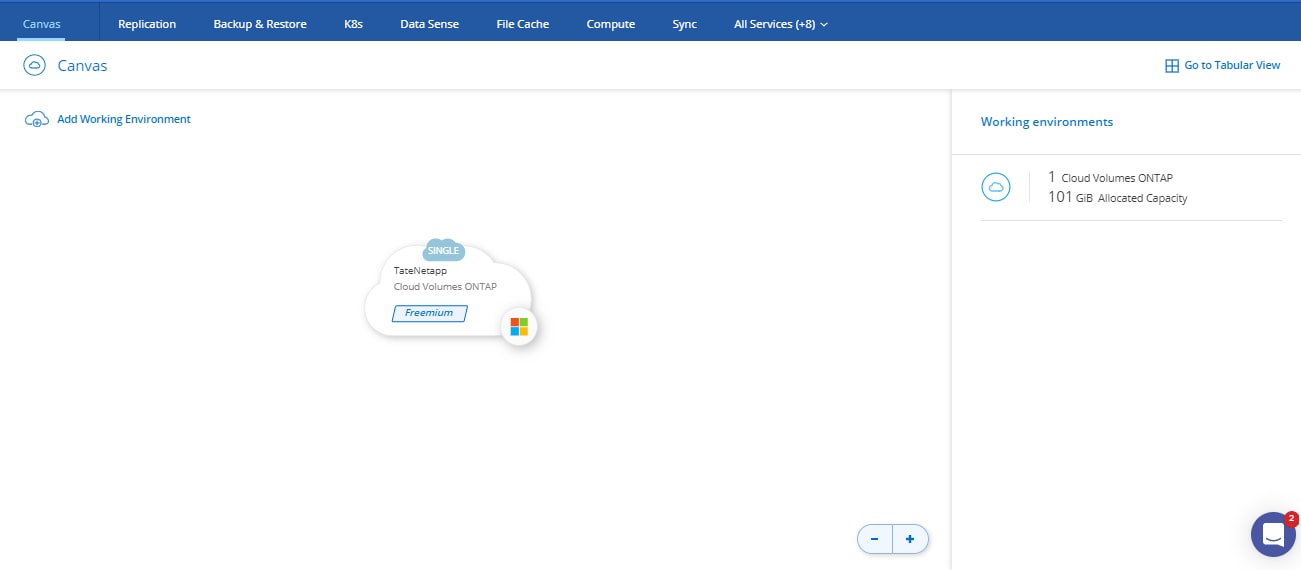Viewport: 1301px width, 570px height.
Task: Zoom in canvas with plus button
Action: [x=910, y=539]
